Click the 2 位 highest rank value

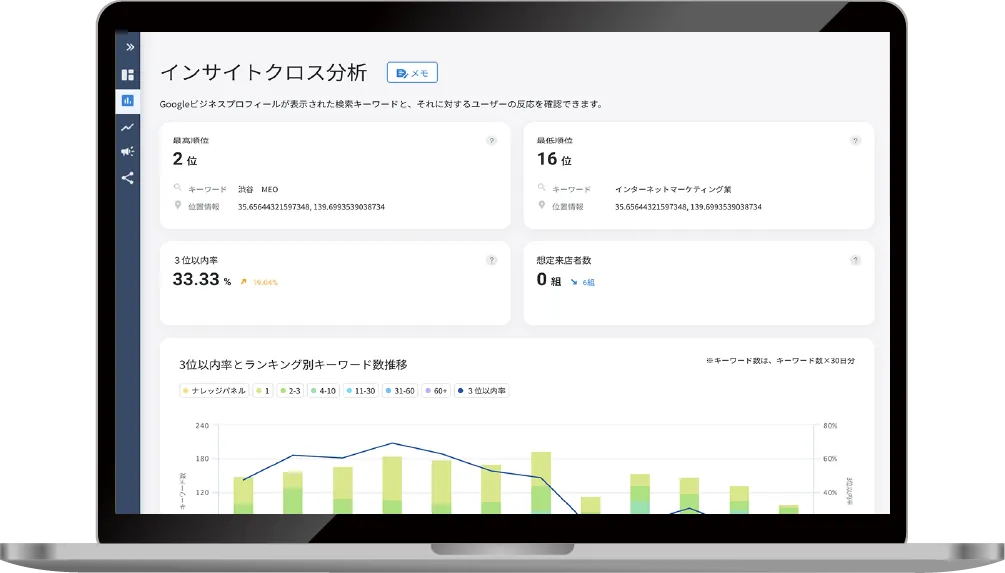[185, 159]
